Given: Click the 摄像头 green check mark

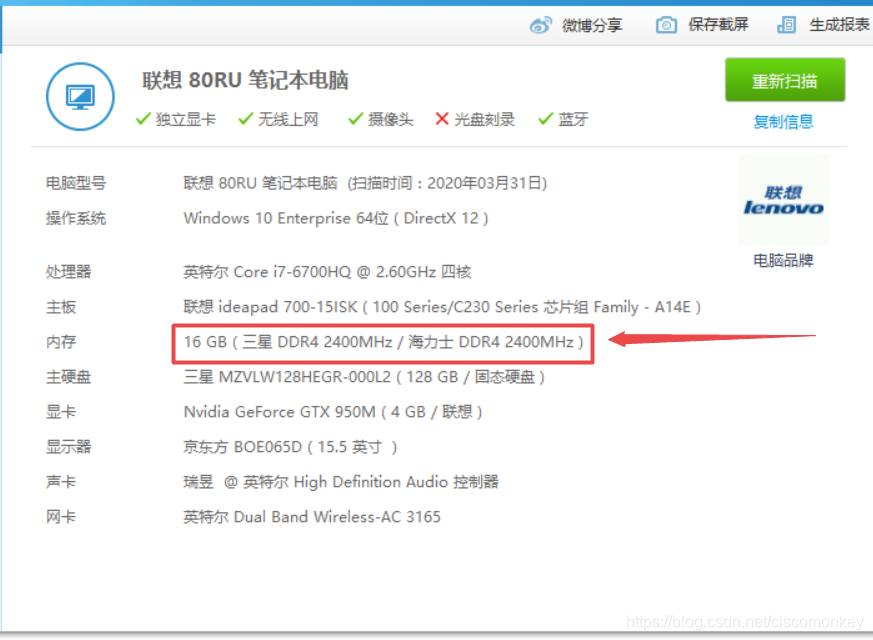Looking at the screenshot, I should tap(356, 119).
